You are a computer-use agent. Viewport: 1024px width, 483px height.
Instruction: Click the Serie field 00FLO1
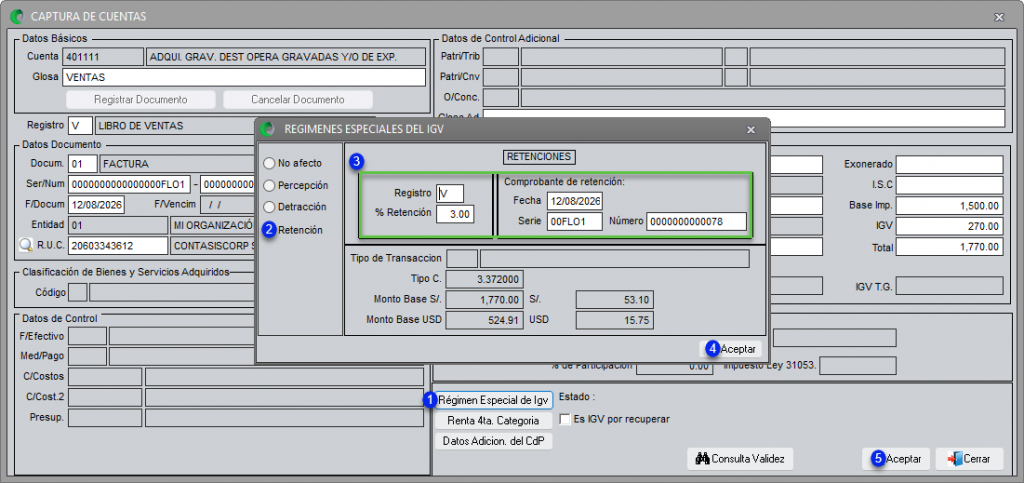pyautogui.click(x=575, y=222)
